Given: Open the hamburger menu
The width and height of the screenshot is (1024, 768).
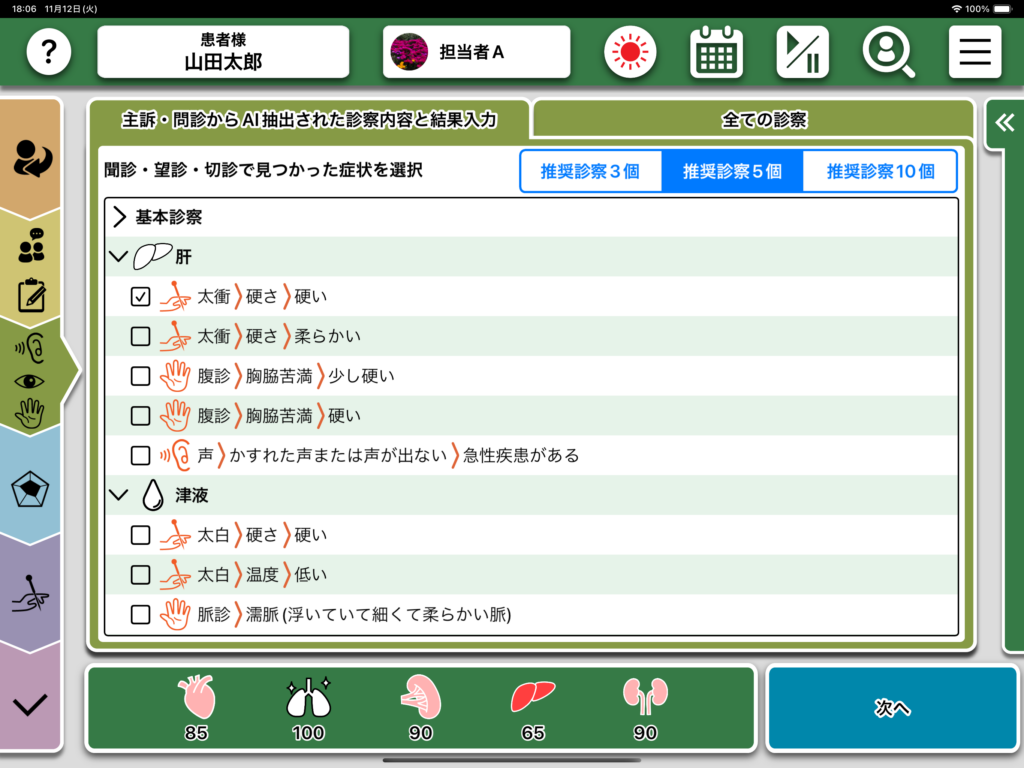Looking at the screenshot, I should [x=974, y=52].
